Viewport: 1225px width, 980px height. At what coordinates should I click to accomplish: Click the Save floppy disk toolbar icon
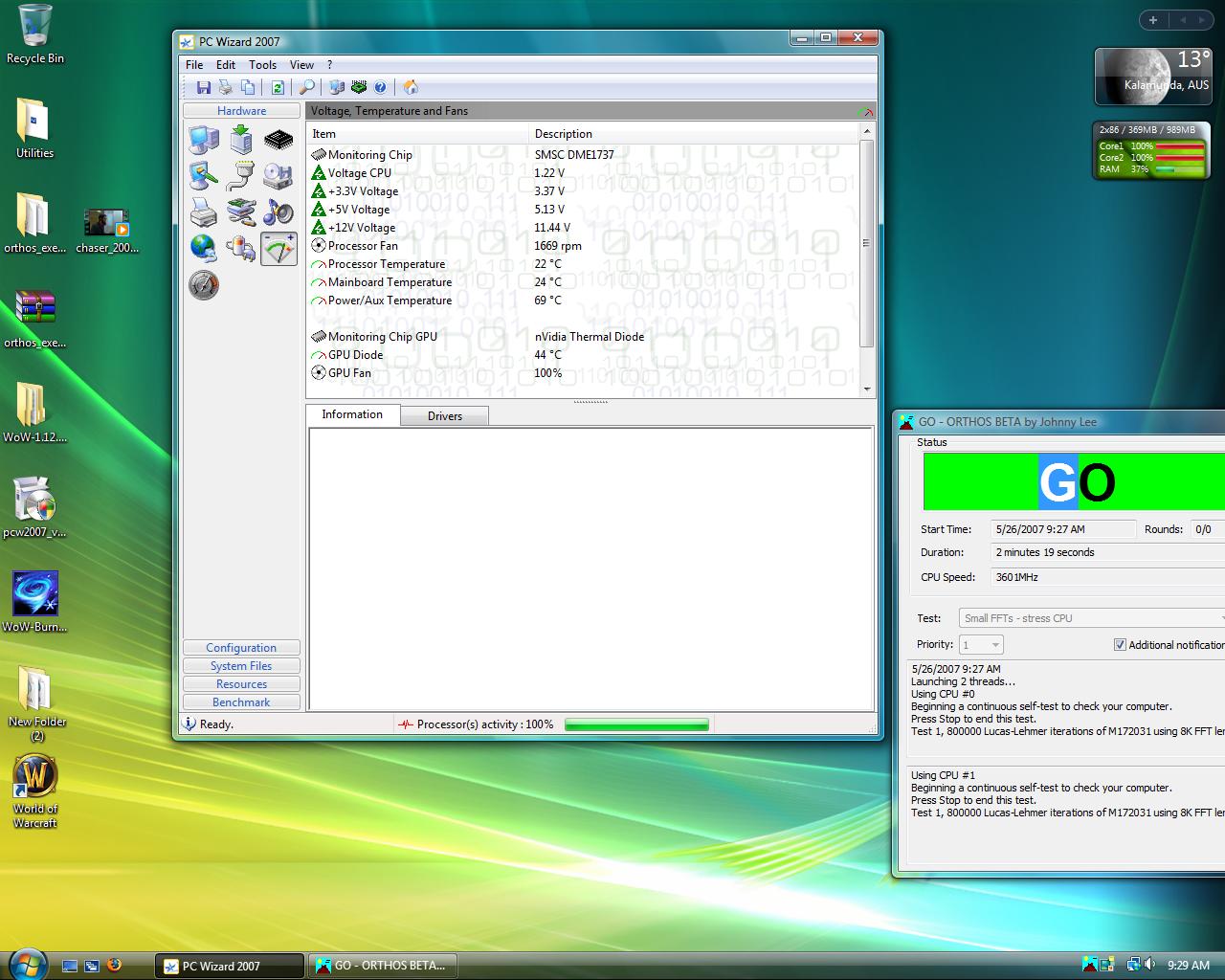point(203,87)
